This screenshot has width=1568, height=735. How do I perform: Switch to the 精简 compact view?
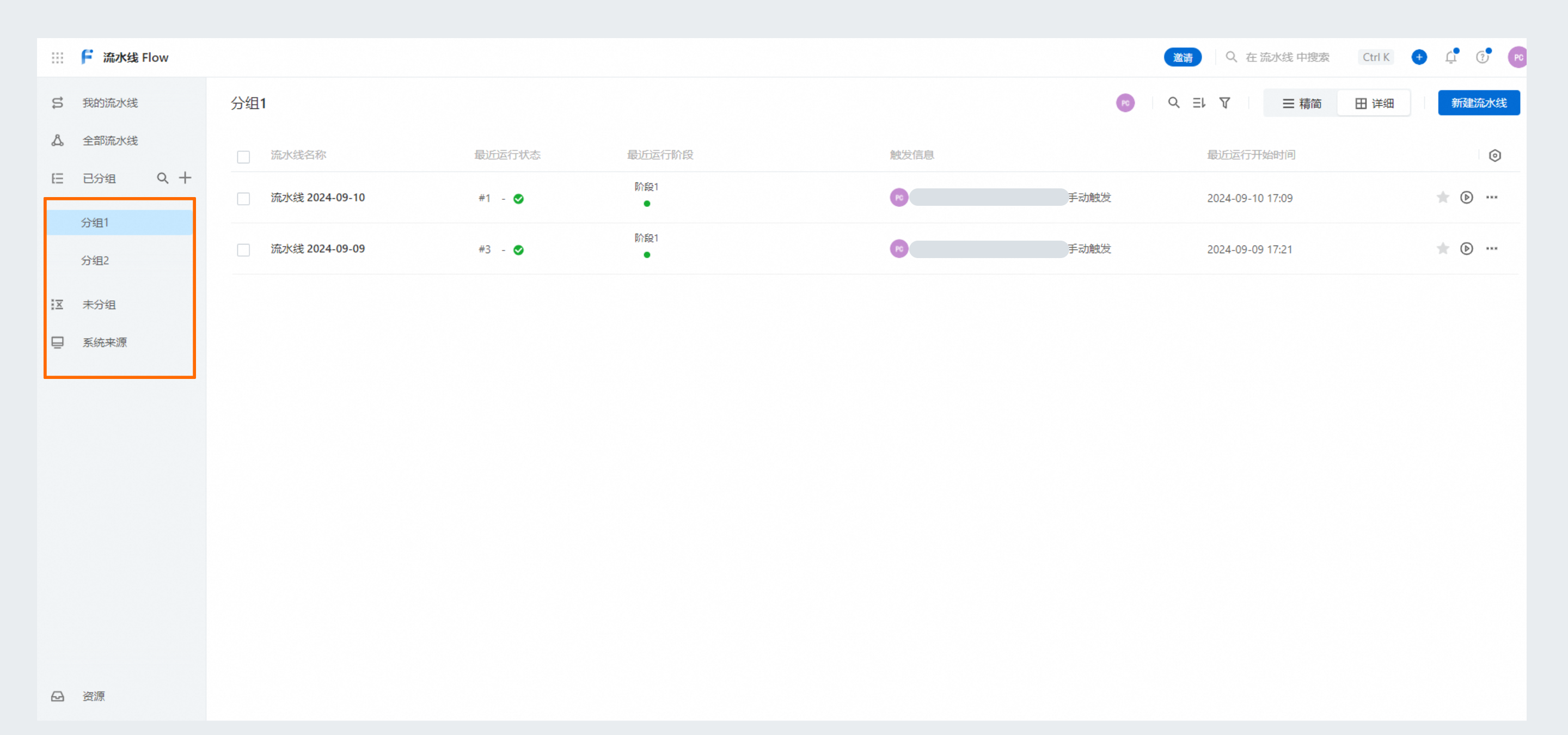click(1301, 103)
